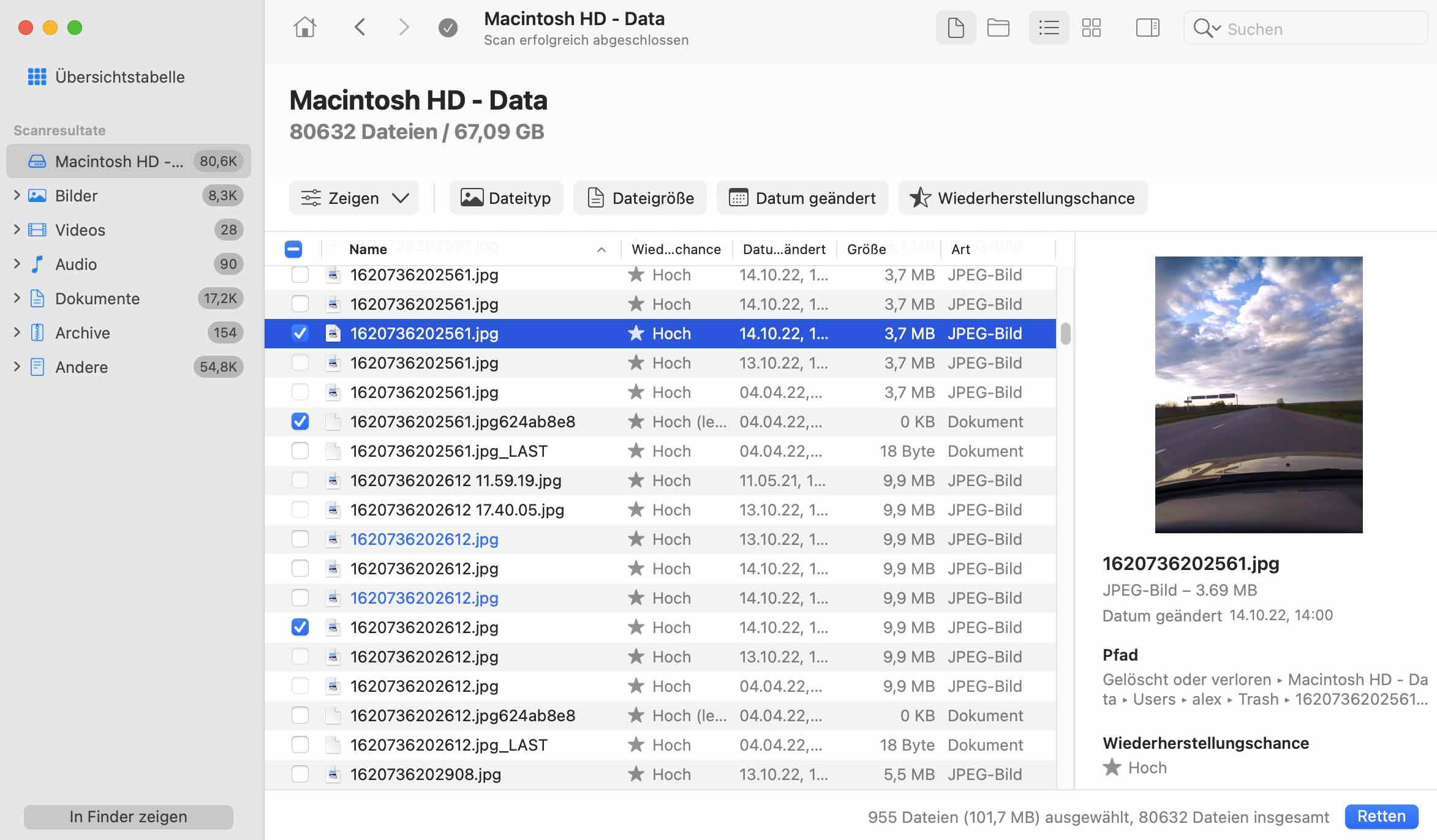Click the Videos category icon
1437x840 pixels.
pos(37,230)
